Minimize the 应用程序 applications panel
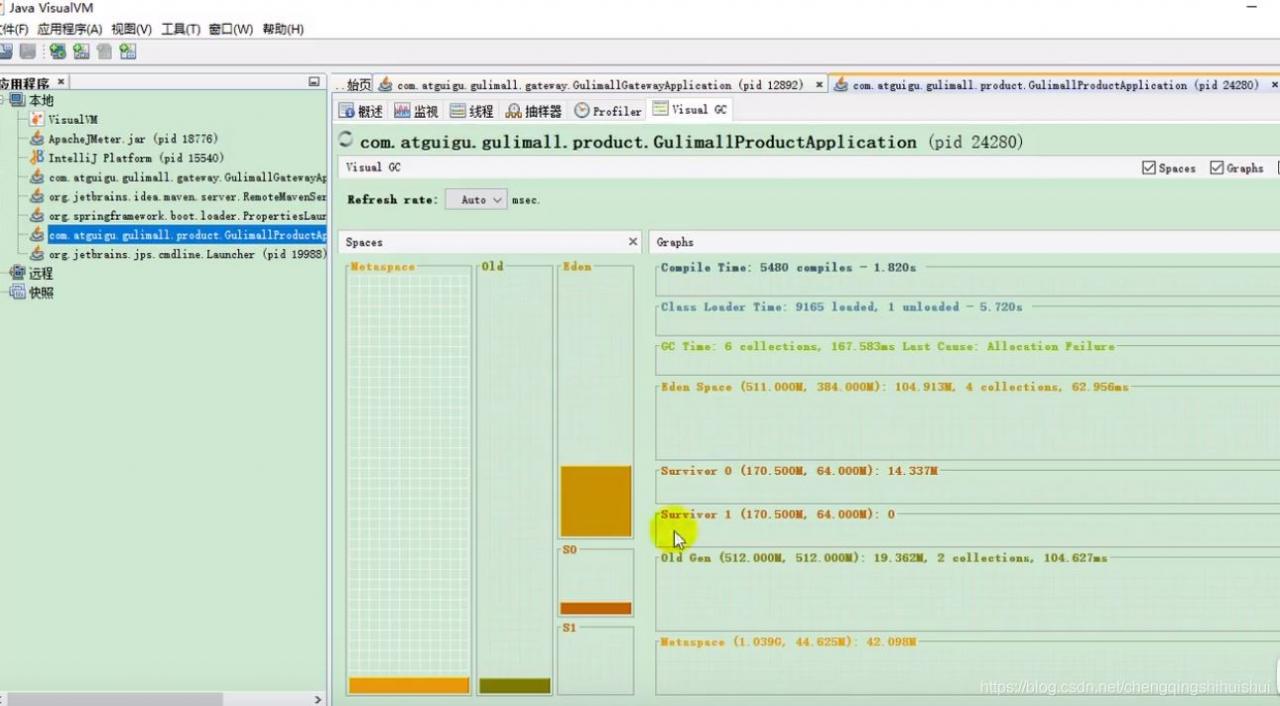 314,82
